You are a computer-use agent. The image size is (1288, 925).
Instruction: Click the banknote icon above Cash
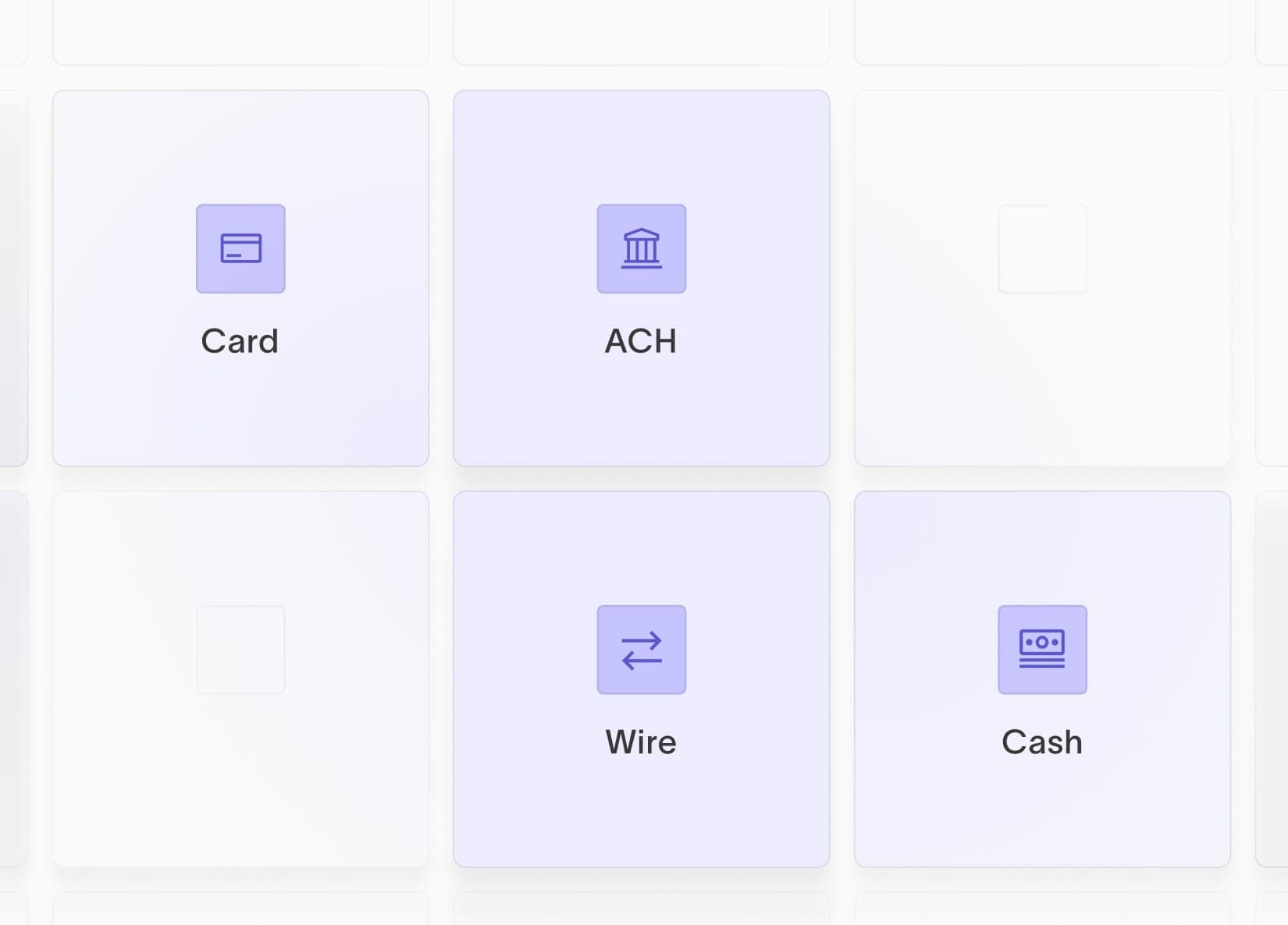1042,649
